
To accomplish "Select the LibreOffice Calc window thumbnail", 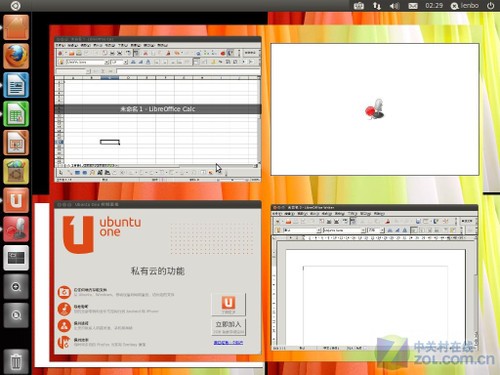I will pos(158,109).
